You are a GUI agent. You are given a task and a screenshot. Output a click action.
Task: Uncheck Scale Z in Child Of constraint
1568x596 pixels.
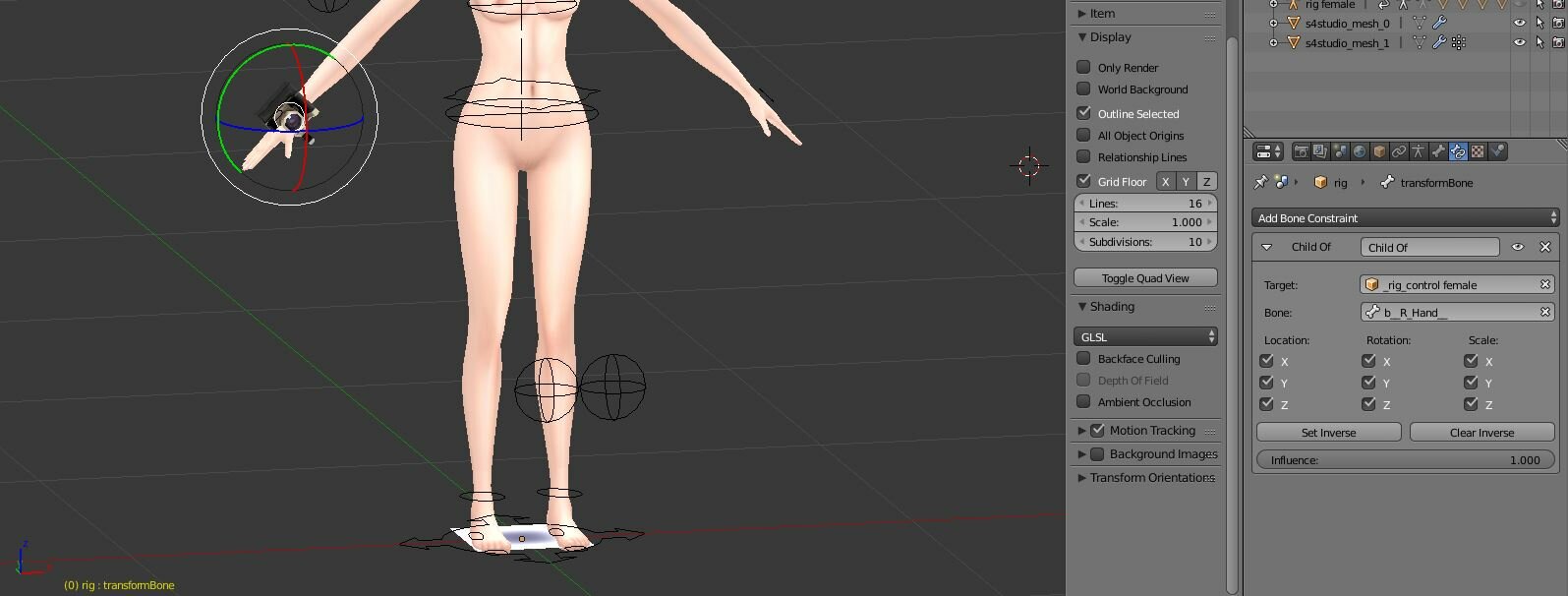[x=1471, y=404]
